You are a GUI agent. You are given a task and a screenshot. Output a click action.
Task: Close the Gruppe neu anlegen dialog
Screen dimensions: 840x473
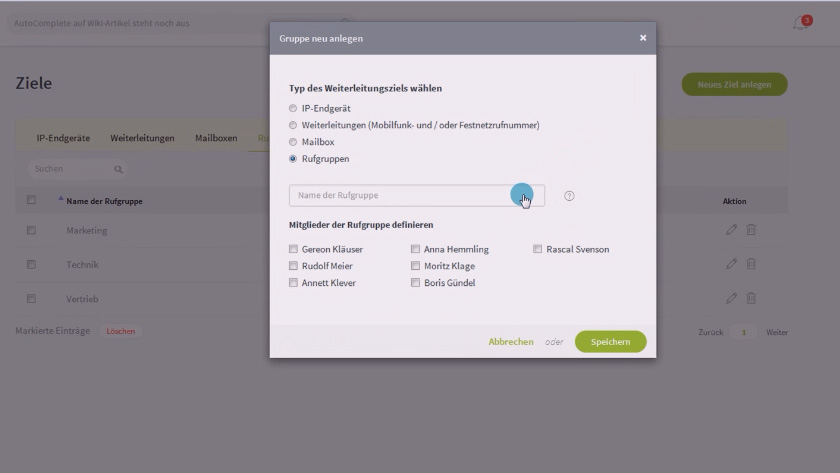pyautogui.click(x=643, y=38)
